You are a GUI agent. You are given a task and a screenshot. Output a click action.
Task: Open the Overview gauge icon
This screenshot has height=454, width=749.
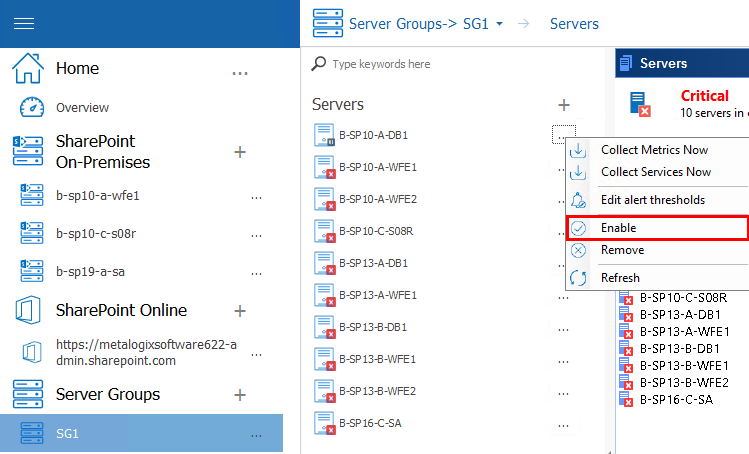32,107
